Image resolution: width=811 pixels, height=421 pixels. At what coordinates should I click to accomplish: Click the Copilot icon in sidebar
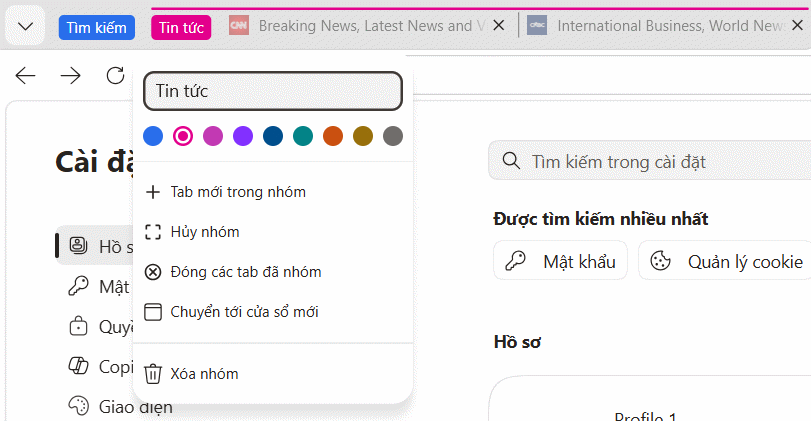[78, 366]
